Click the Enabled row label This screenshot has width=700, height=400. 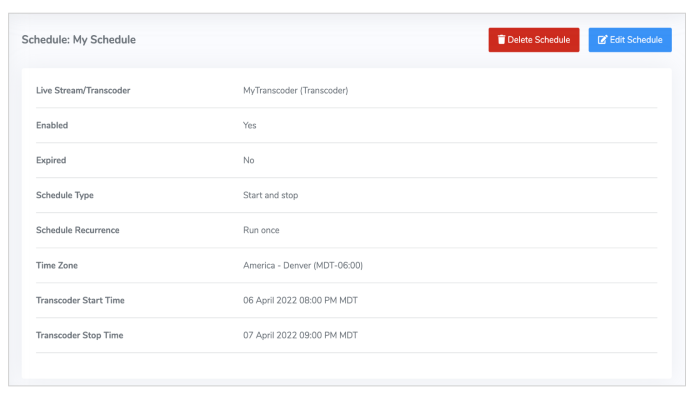pyautogui.click(x=52, y=125)
